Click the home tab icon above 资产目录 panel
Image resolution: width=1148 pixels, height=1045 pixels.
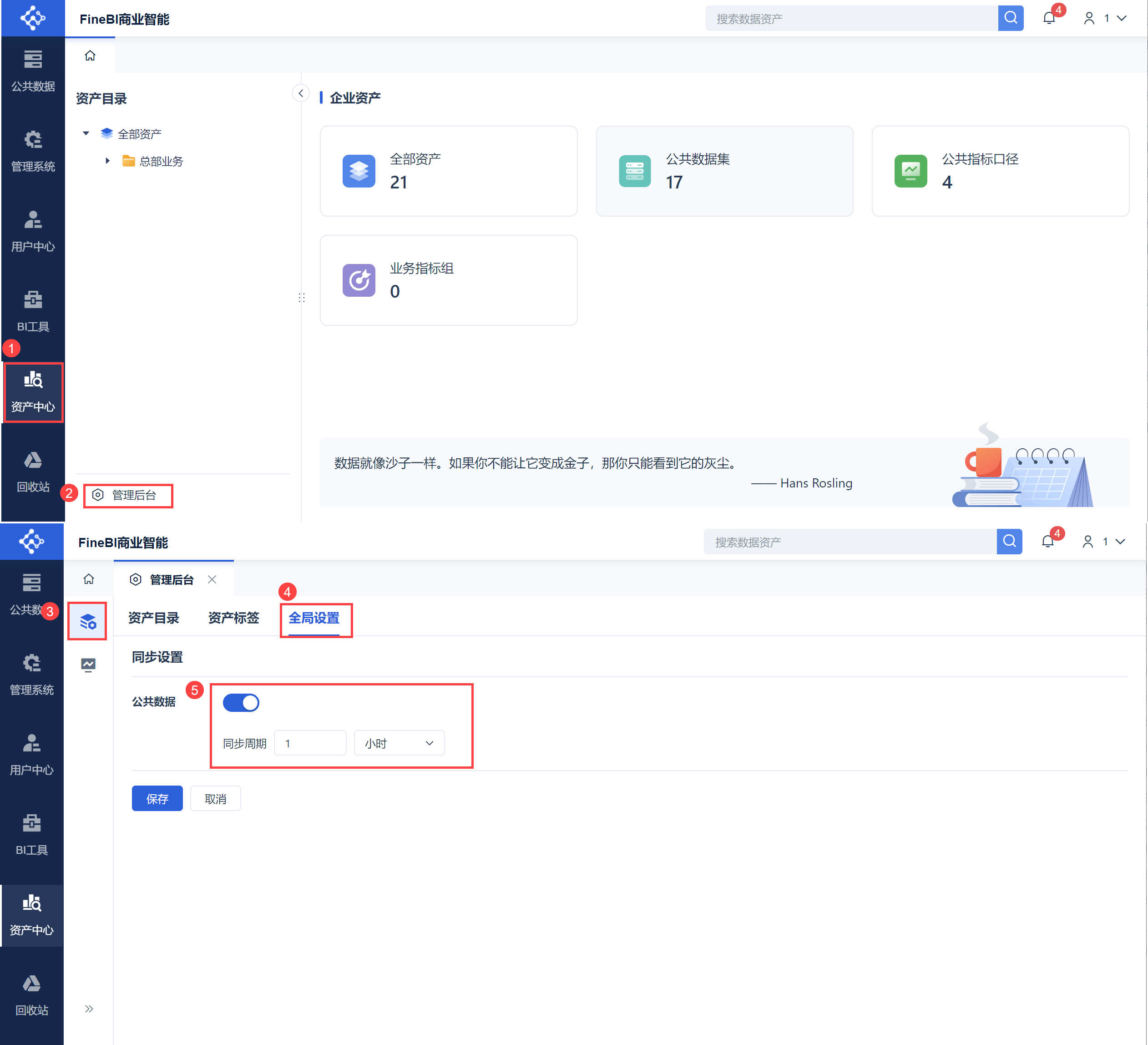point(90,55)
